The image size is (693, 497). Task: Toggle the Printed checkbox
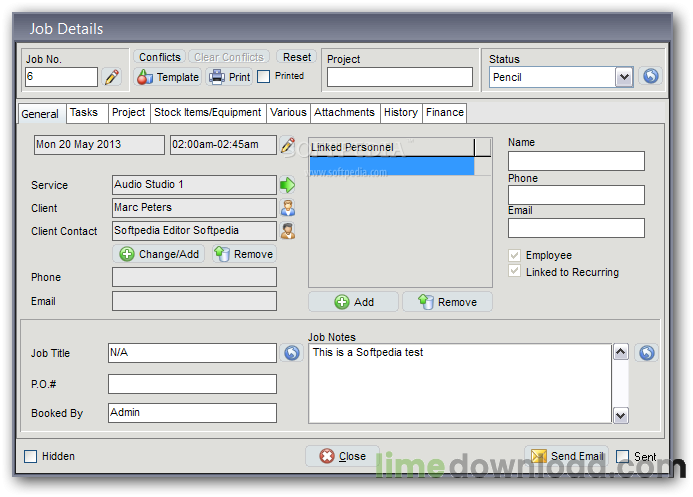(263, 76)
